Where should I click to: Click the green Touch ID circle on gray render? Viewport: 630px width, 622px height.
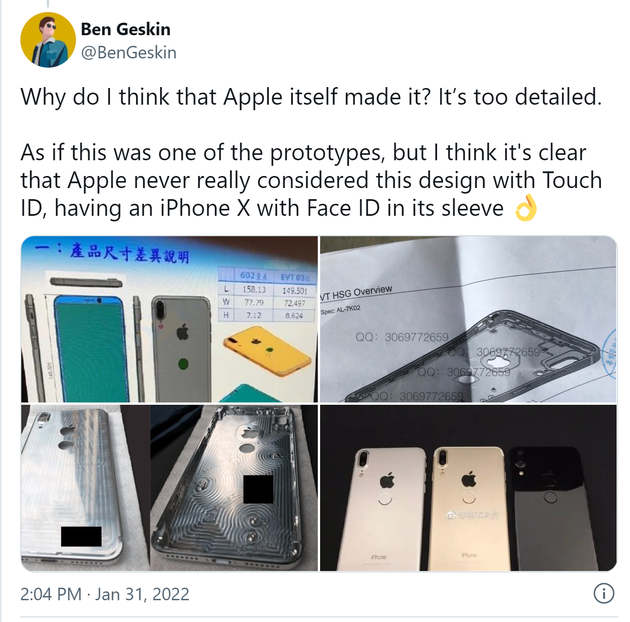(183, 364)
